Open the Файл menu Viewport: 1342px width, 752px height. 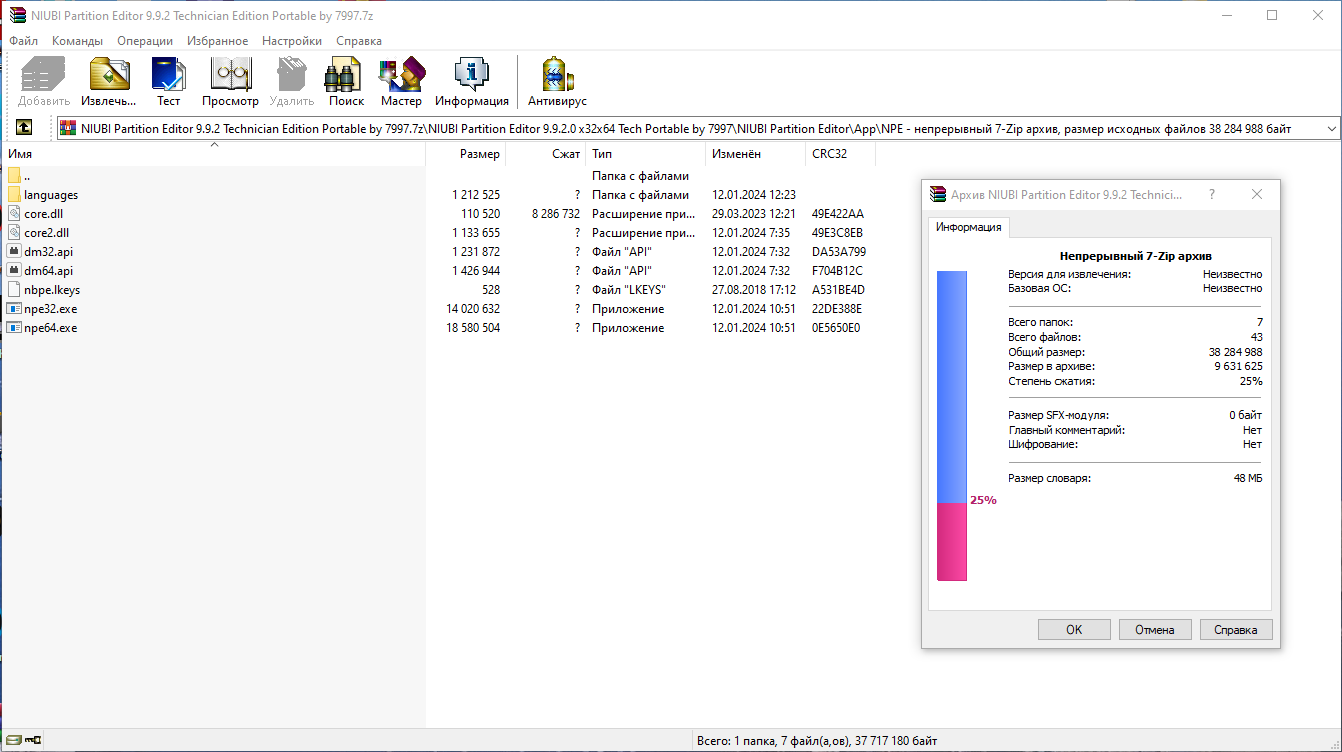[x=23, y=41]
